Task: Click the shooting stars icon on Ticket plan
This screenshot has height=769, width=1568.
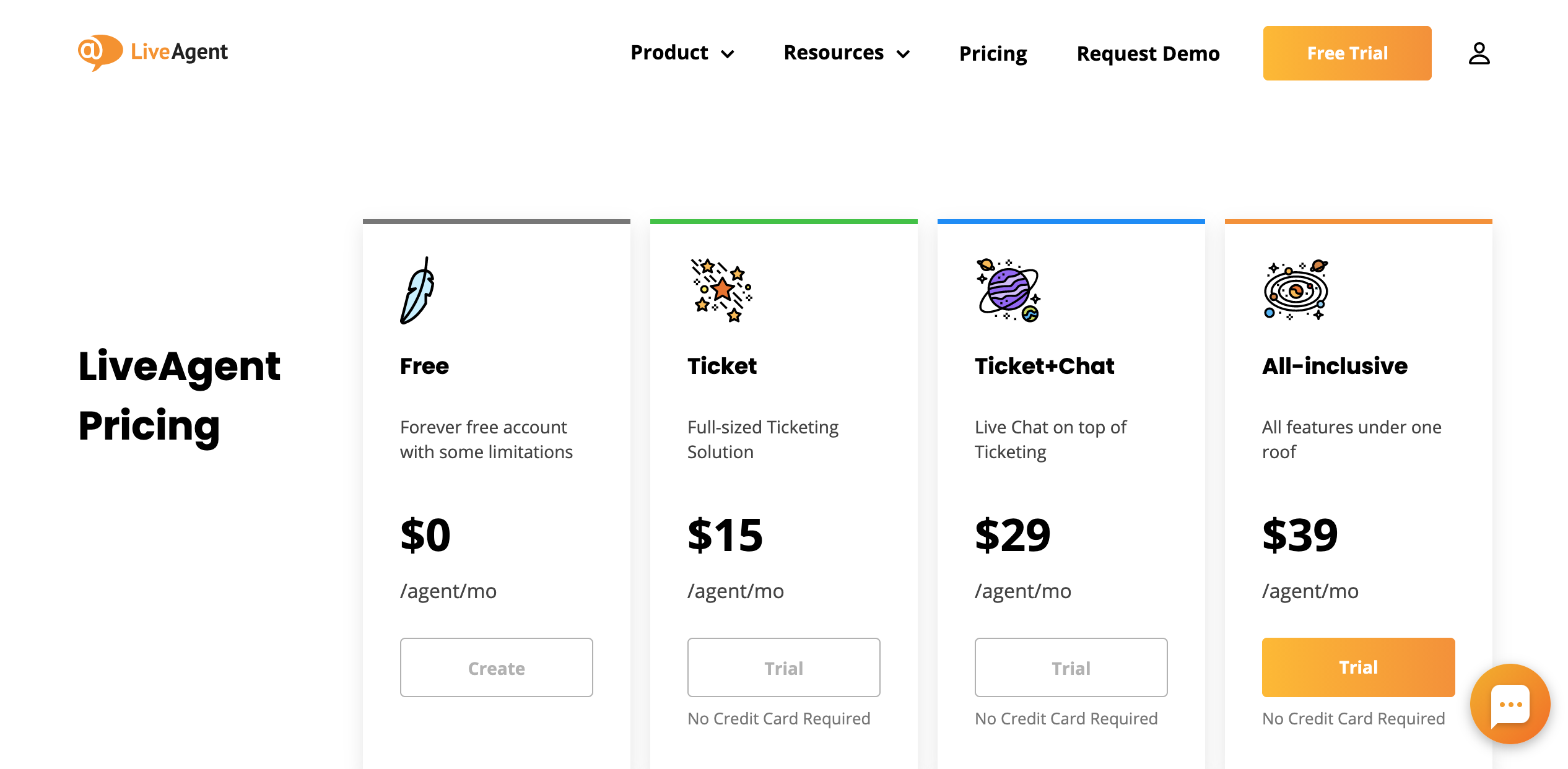Action: click(x=720, y=291)
